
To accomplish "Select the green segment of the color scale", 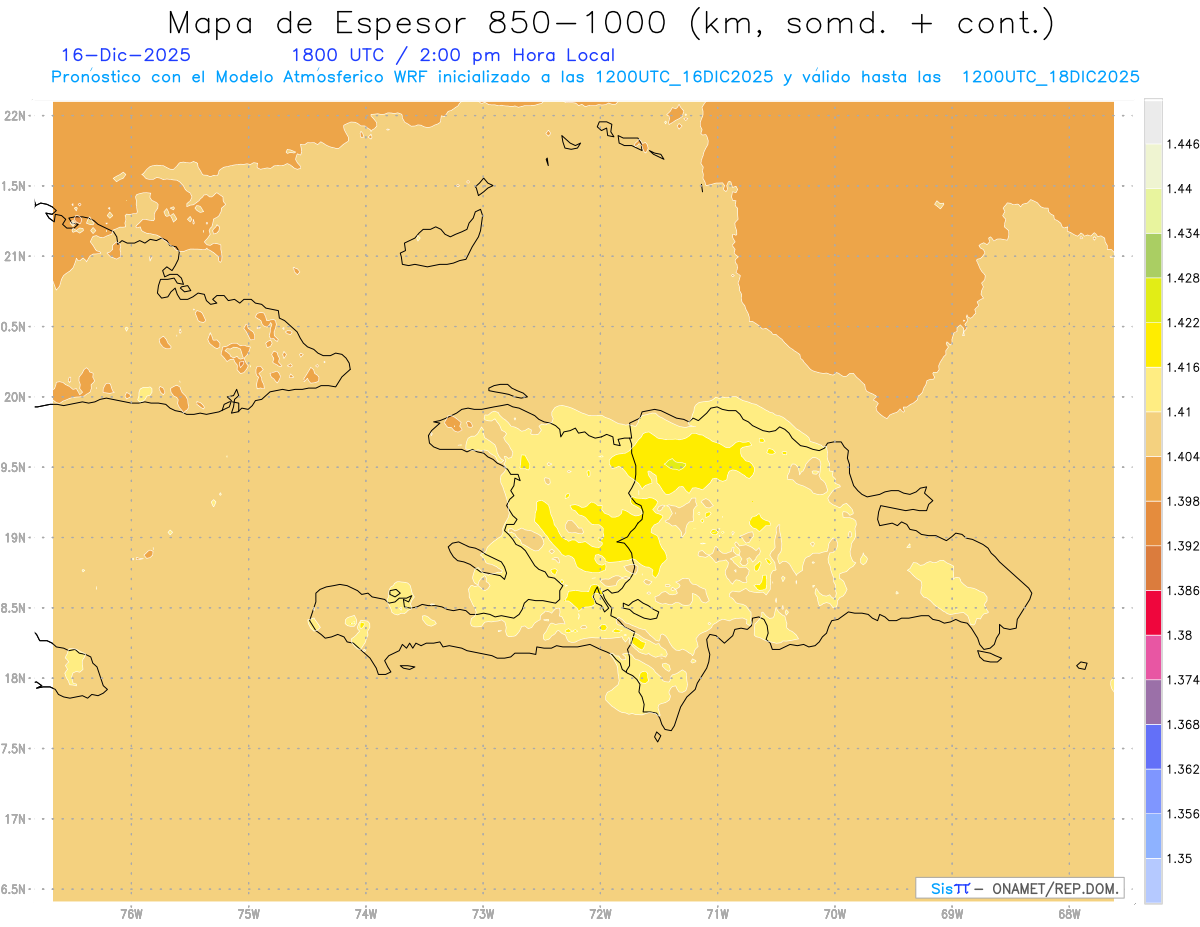I will click(1153, 255).
